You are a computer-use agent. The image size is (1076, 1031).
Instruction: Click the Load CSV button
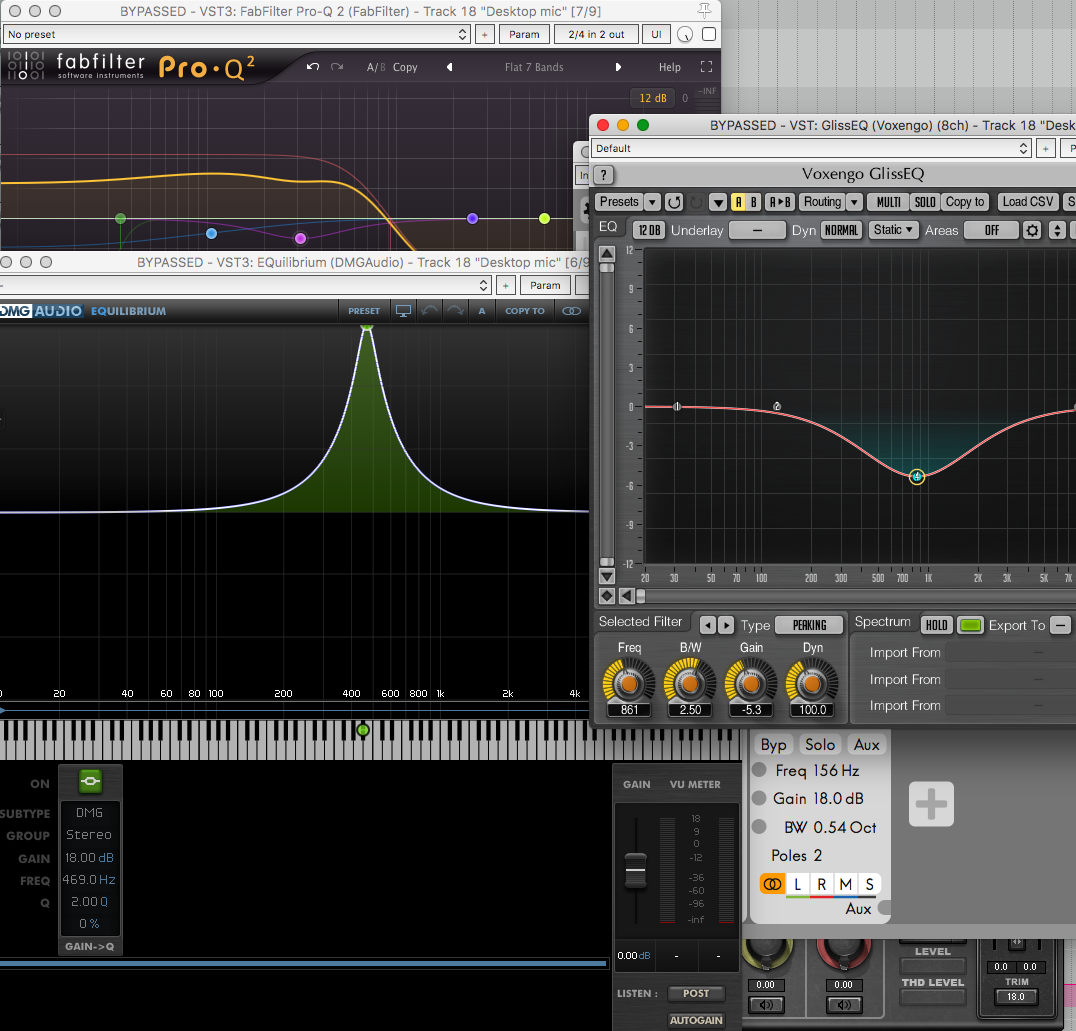click(1026, 202)
